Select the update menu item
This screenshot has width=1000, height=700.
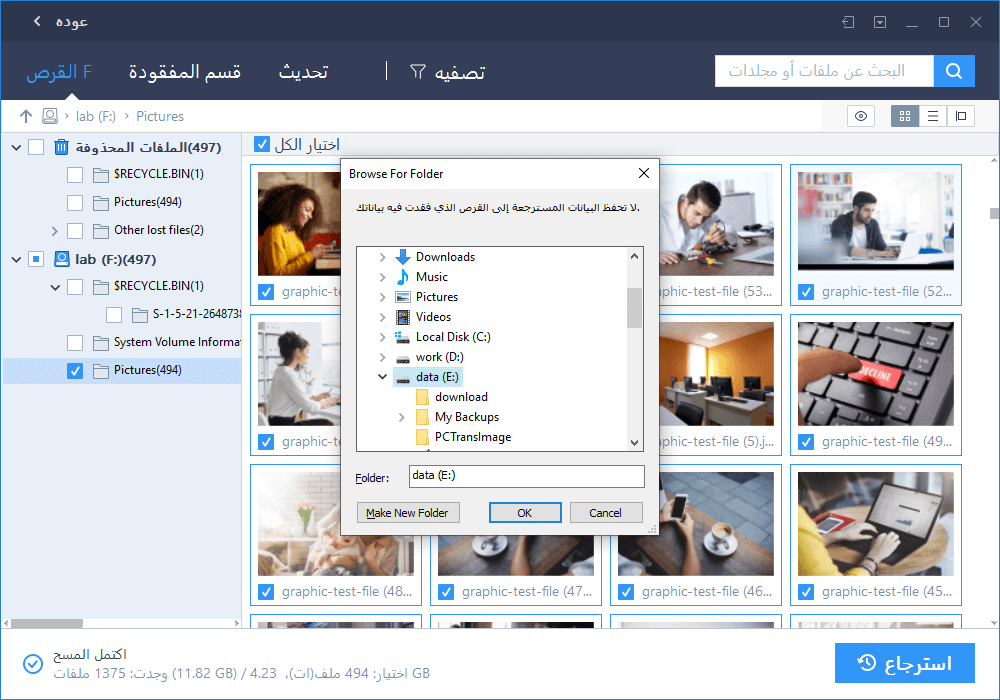(303, 72)
